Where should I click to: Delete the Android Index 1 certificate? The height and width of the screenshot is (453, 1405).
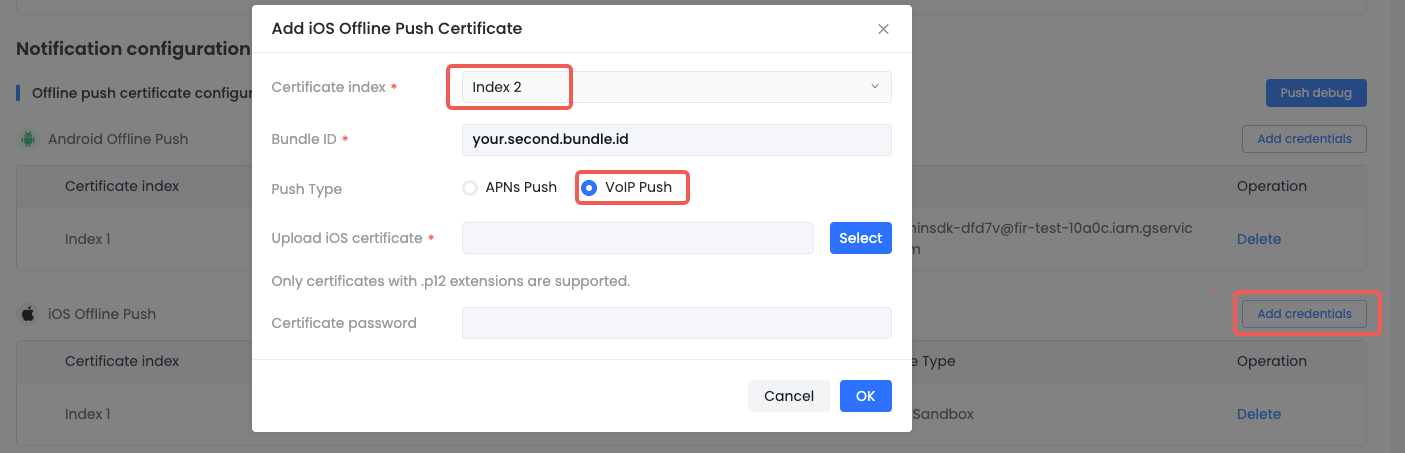[x=1258, y=239]
